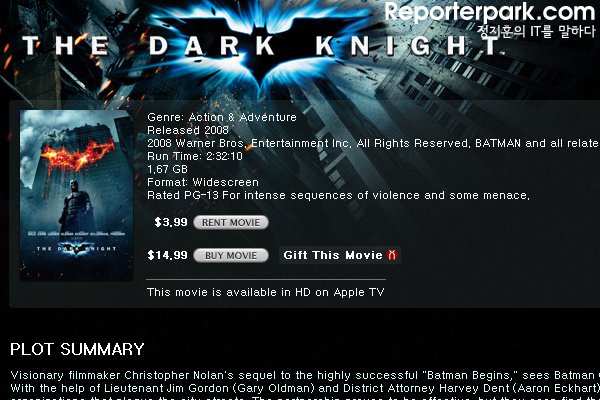Screen dimensions: 600x400
Task: Click the PLOT SUMMARY heading
Action: [77, 349]
